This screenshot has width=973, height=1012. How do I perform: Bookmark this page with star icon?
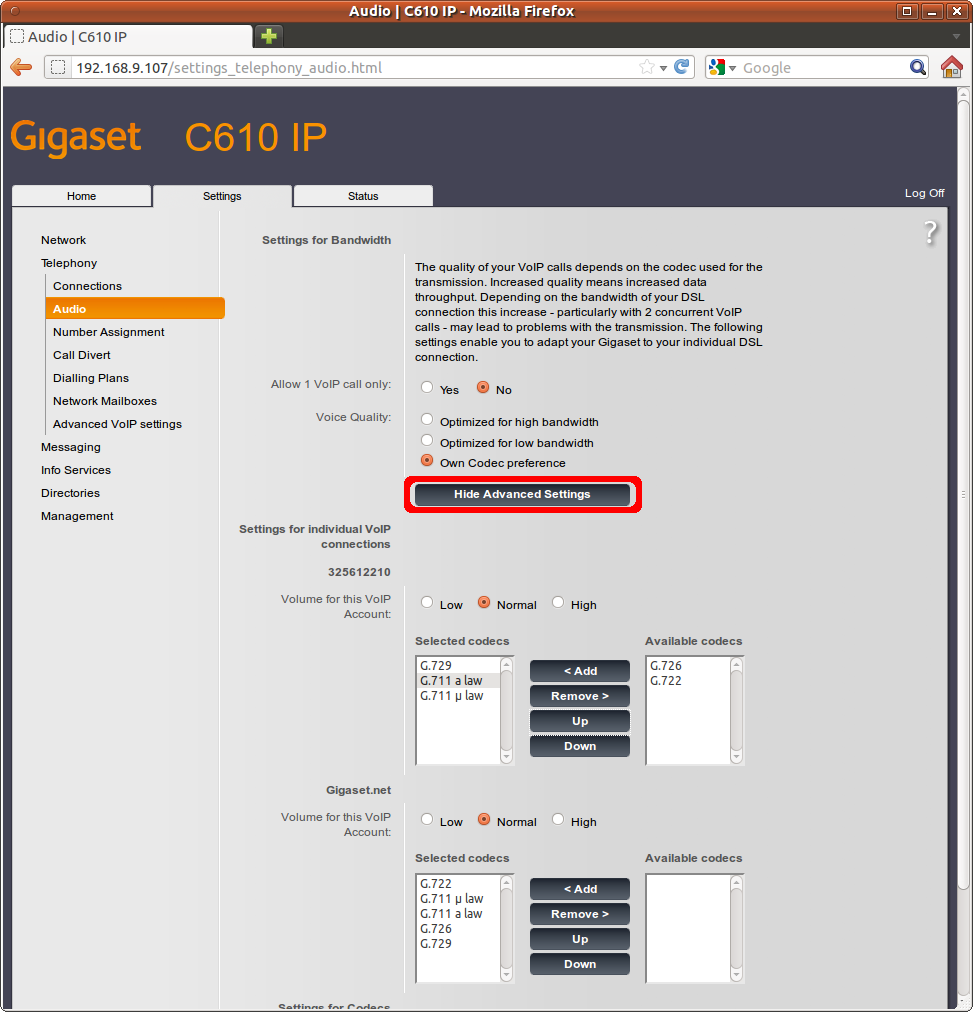(x=647, y=68)
